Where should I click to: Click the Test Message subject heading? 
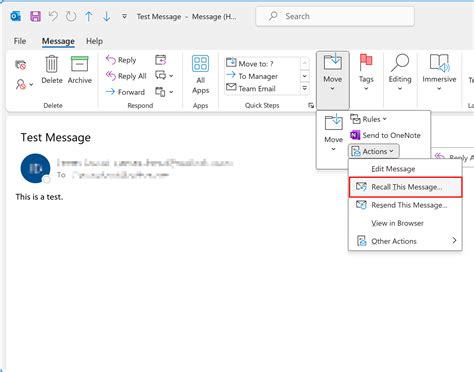point(56,137)
